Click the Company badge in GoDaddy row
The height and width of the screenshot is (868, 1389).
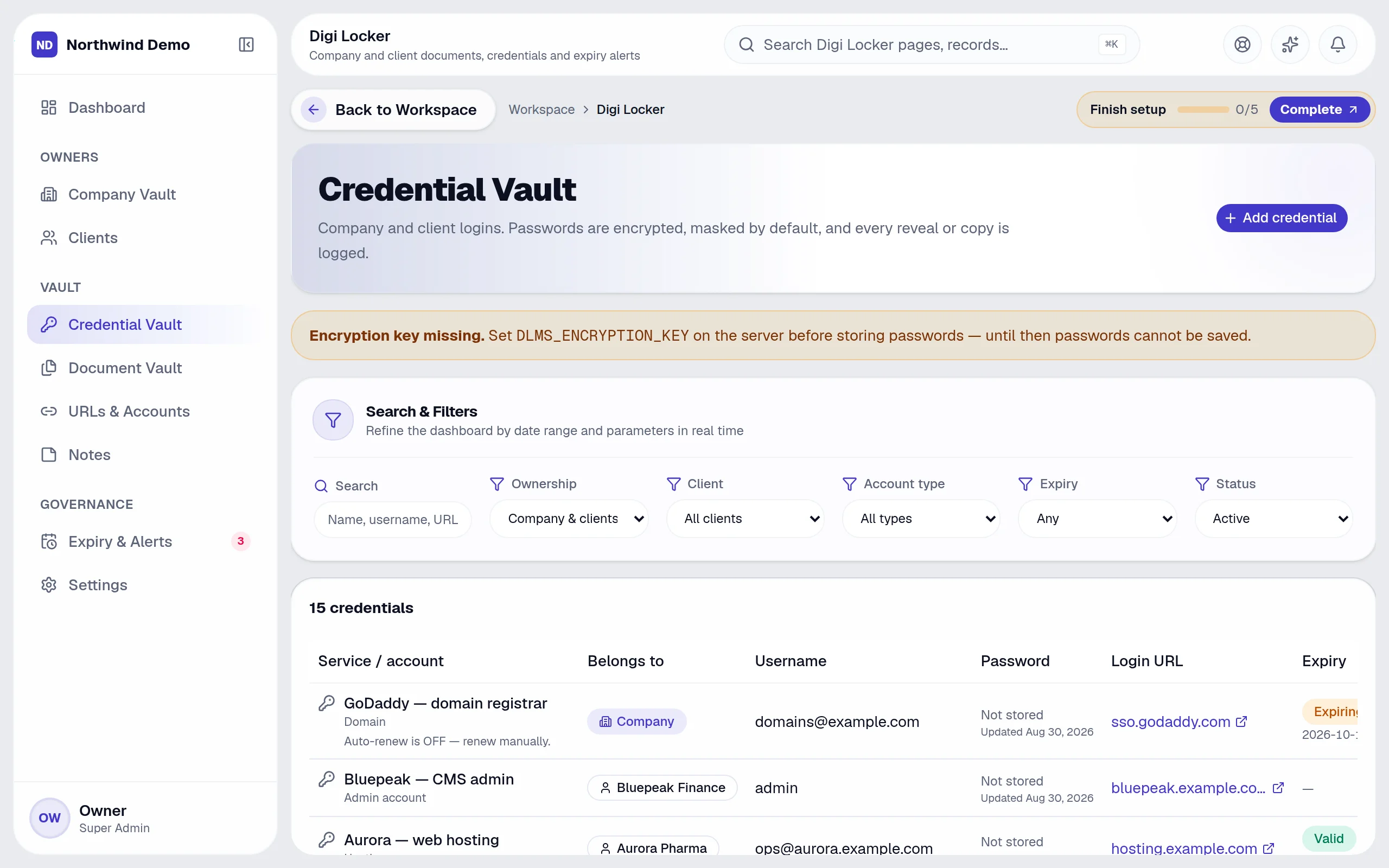point(636,722)
